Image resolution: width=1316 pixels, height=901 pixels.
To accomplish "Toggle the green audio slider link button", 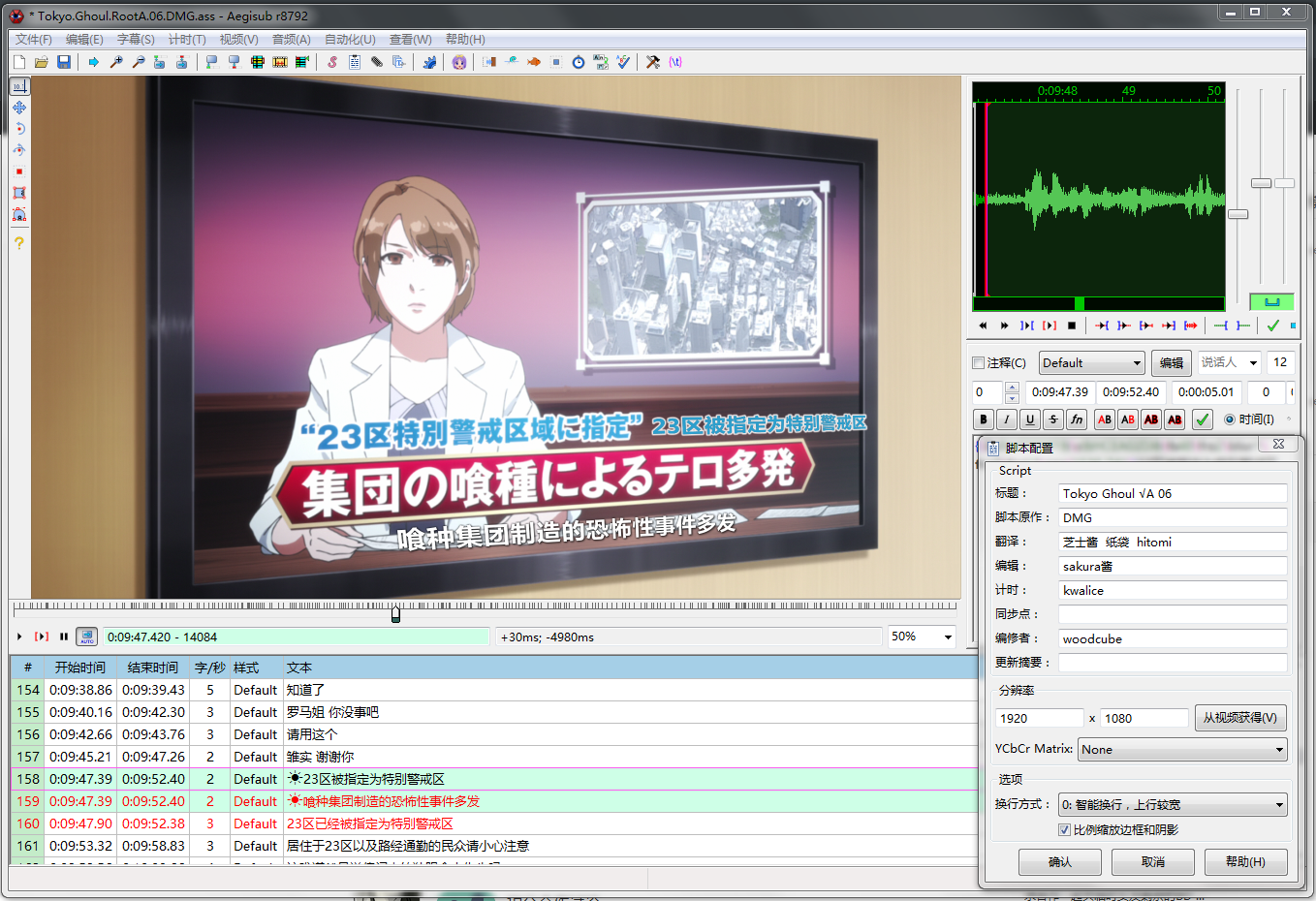I will (x=1272, y=301).
